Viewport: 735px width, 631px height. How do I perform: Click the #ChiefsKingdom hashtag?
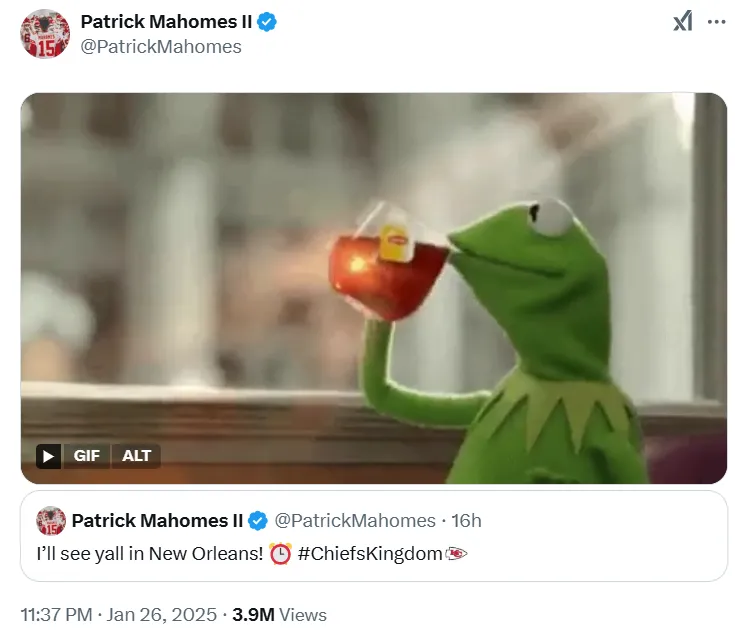369,553
